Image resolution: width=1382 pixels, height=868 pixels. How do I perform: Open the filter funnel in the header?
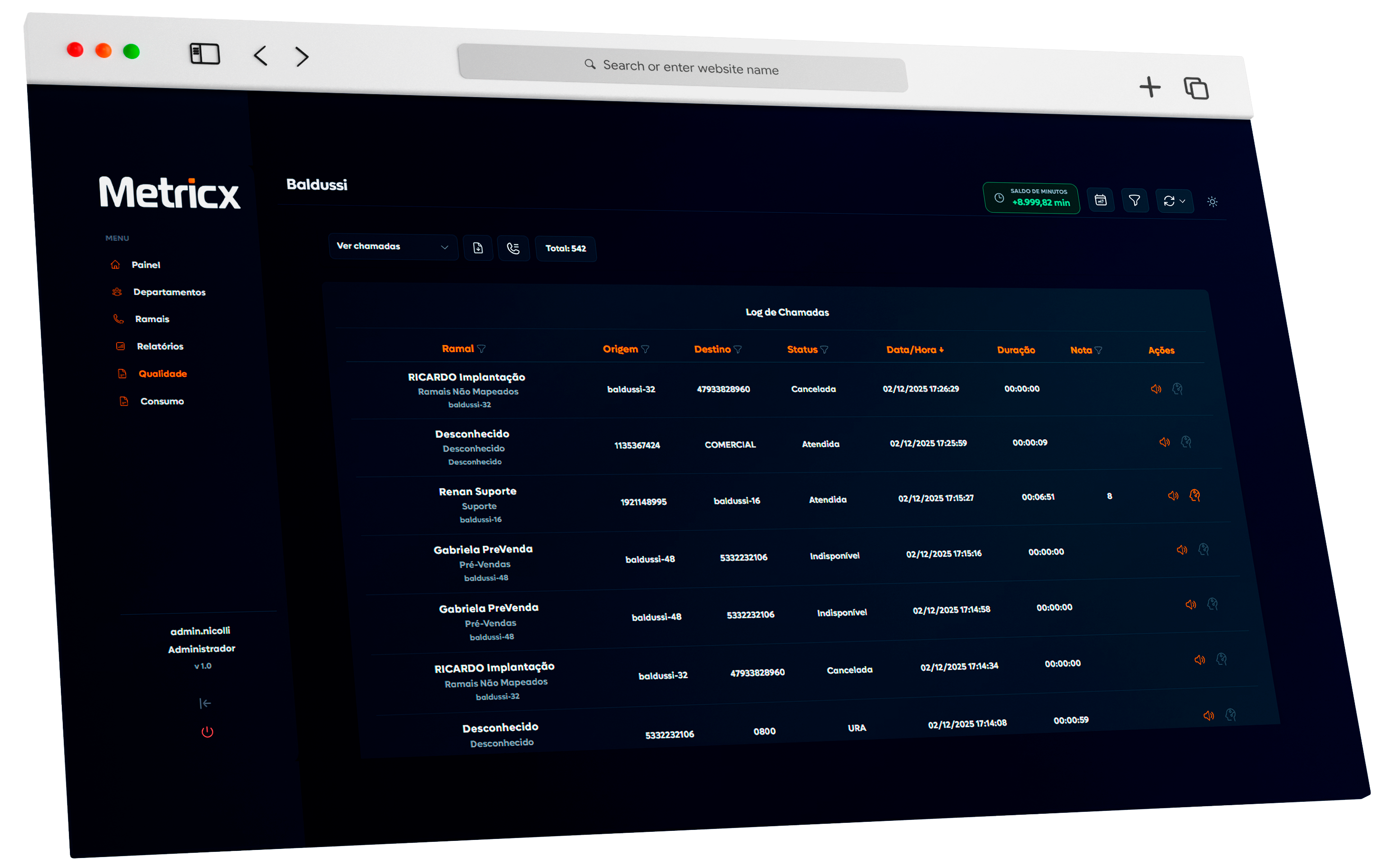(1134, 200)
